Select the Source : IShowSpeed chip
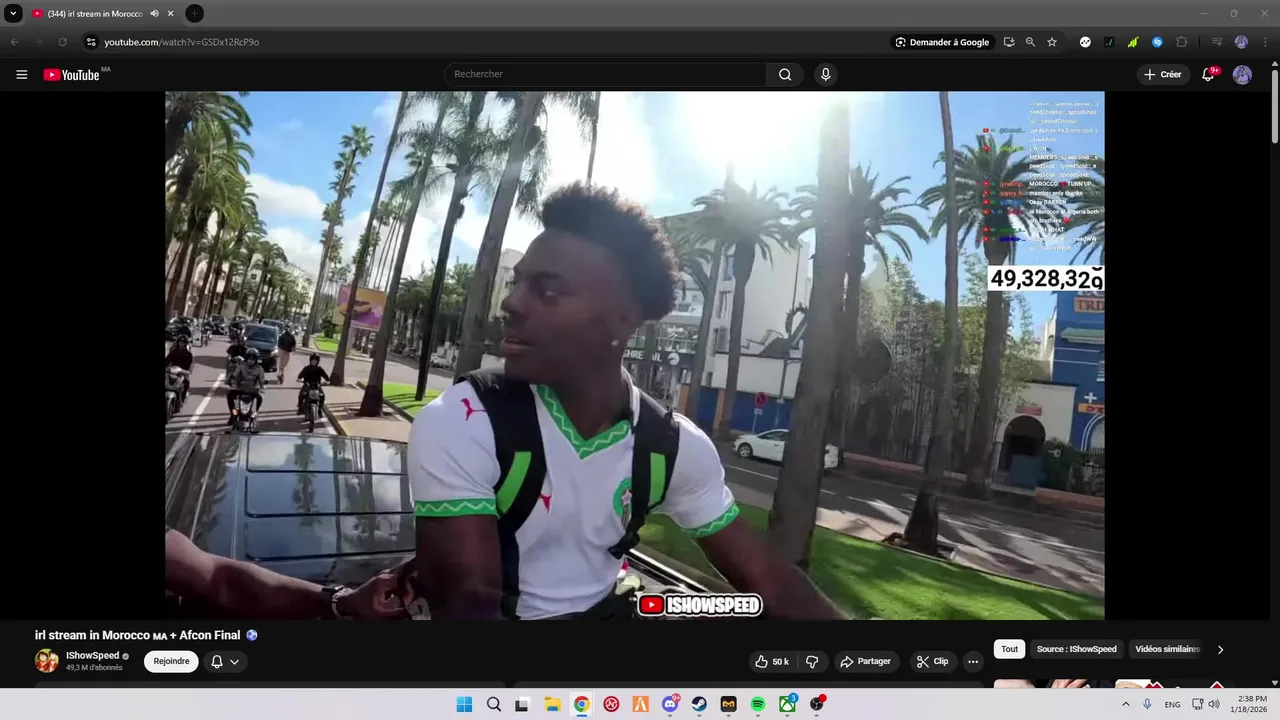1280x720 pixels. [1077, 649]
